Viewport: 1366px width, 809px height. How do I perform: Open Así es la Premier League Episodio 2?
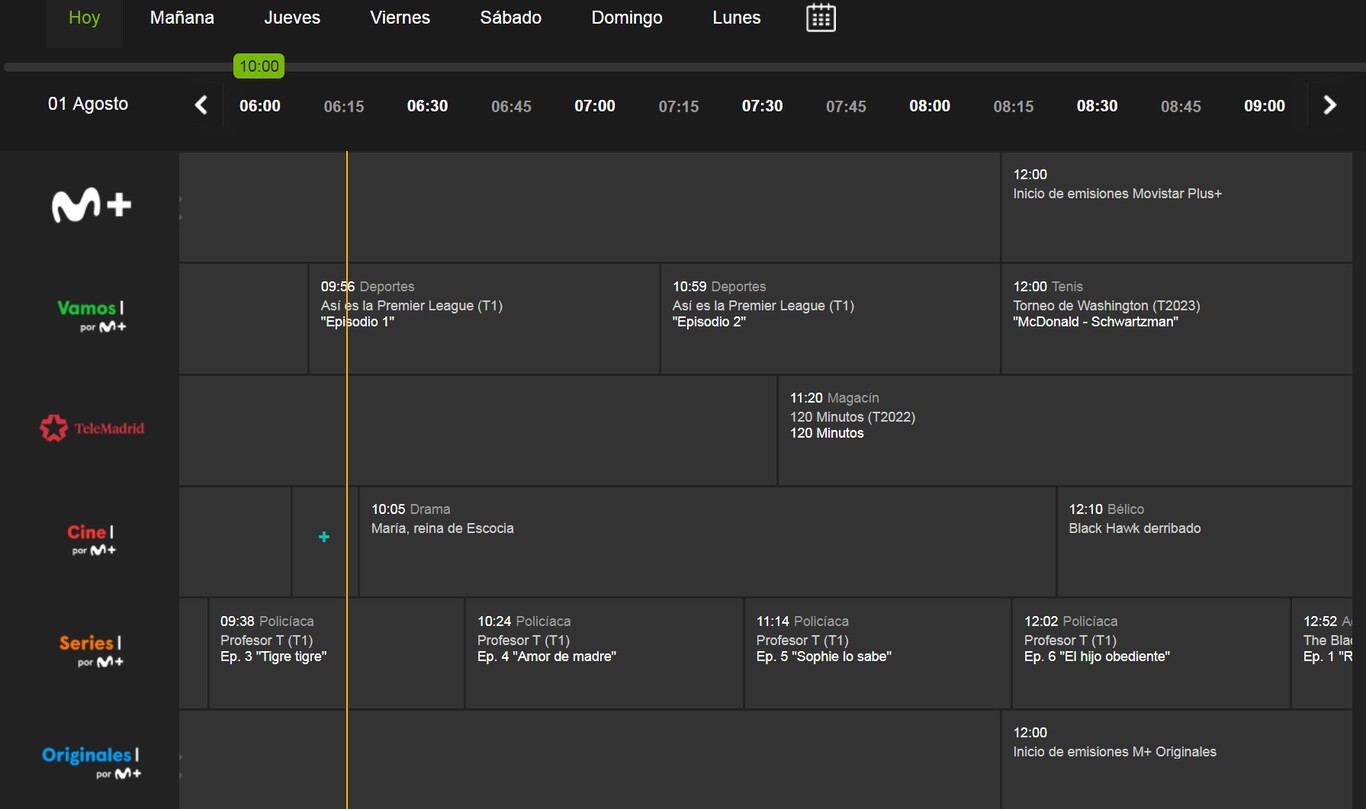(830, 319)
